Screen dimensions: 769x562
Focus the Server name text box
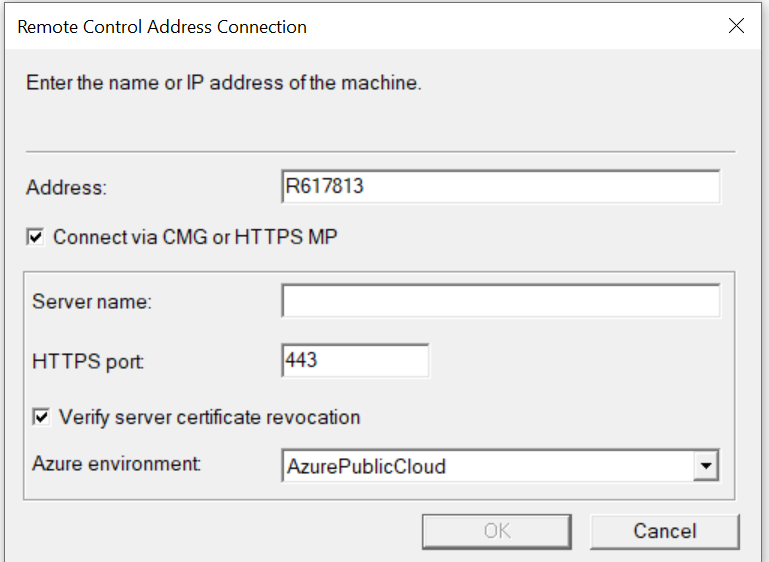point(501,301)
